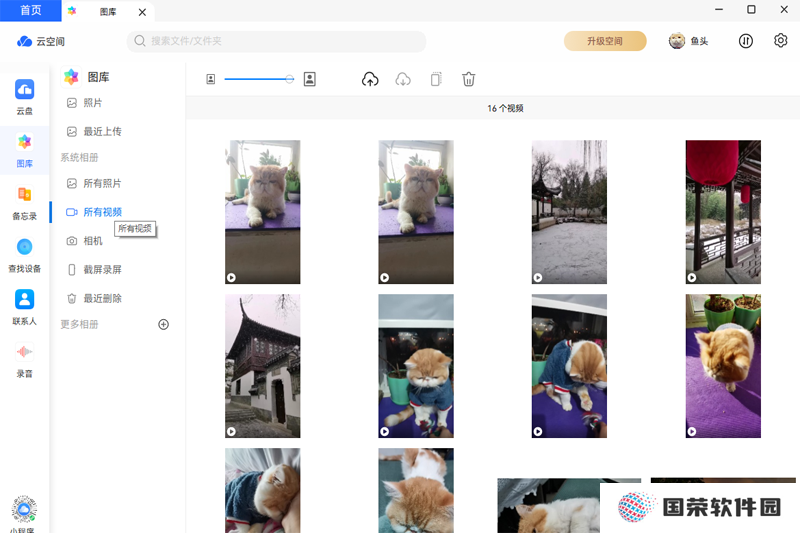Image resolution: width=800 pixels, height=533 pixels.
Task: Click the small thumbnail size icon
Action: (x=211, y=79)
